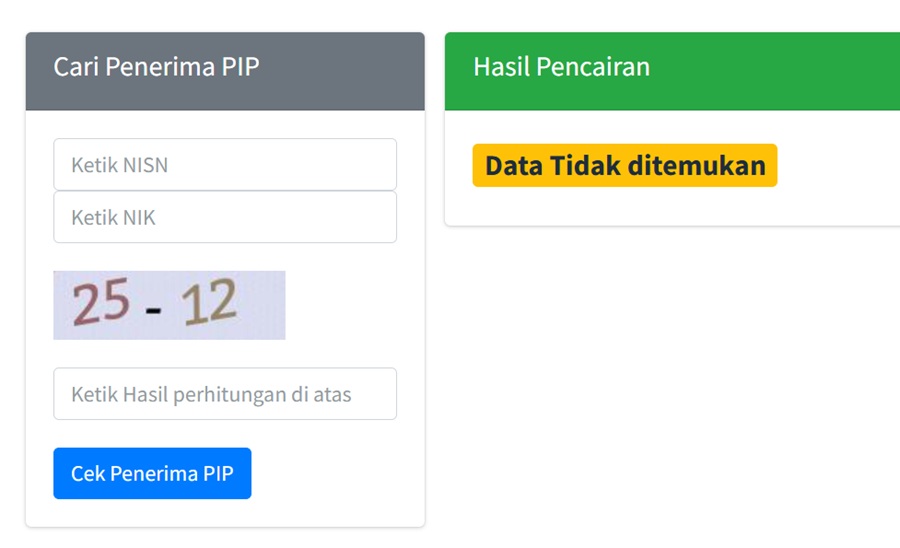Screen dimensions: 900x548
Task: Focus the Ketik NIK text box
Action: [x=225, y=217]
